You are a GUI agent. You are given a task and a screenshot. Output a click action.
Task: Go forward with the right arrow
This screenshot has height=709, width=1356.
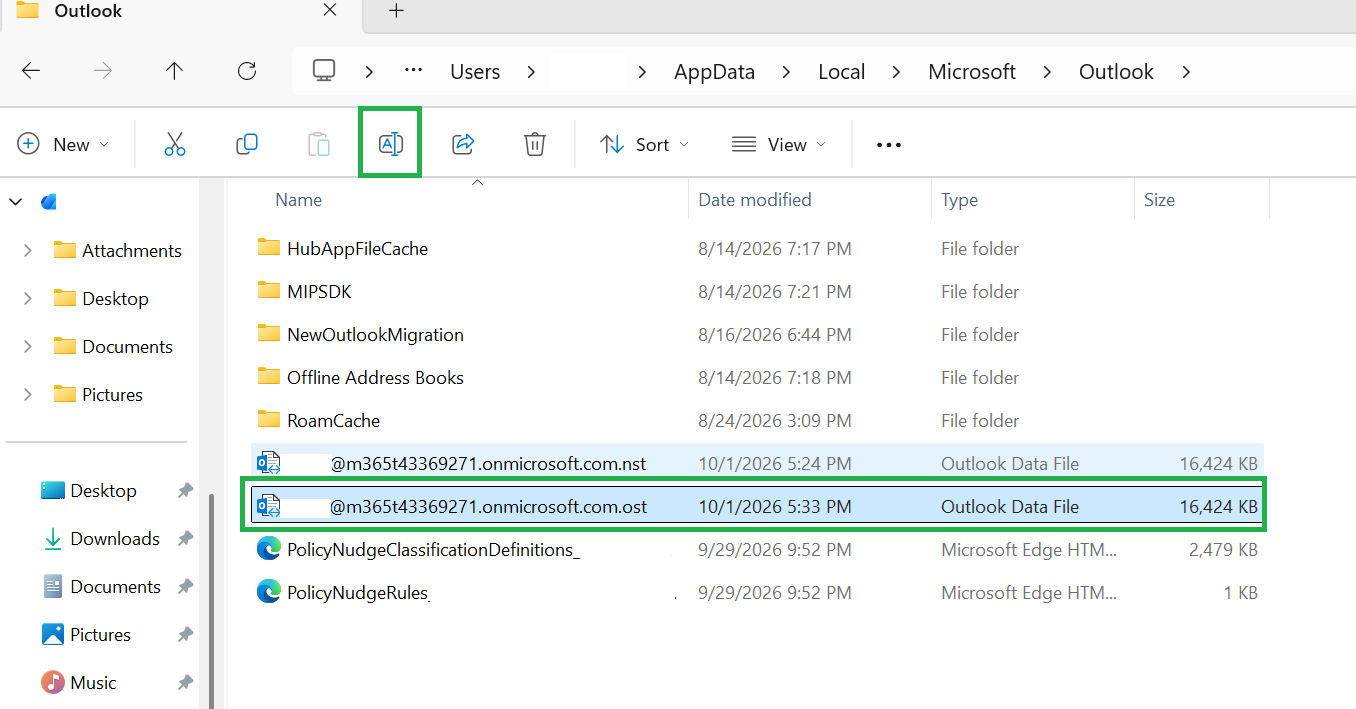[103, 71]
